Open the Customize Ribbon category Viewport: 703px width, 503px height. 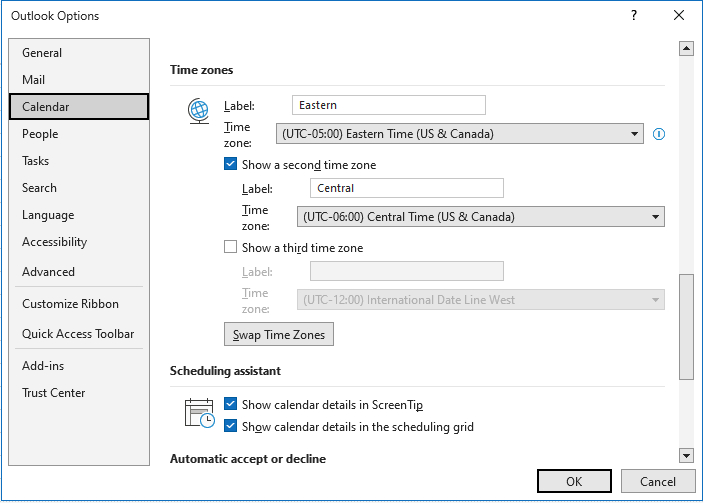pos(79,304)
